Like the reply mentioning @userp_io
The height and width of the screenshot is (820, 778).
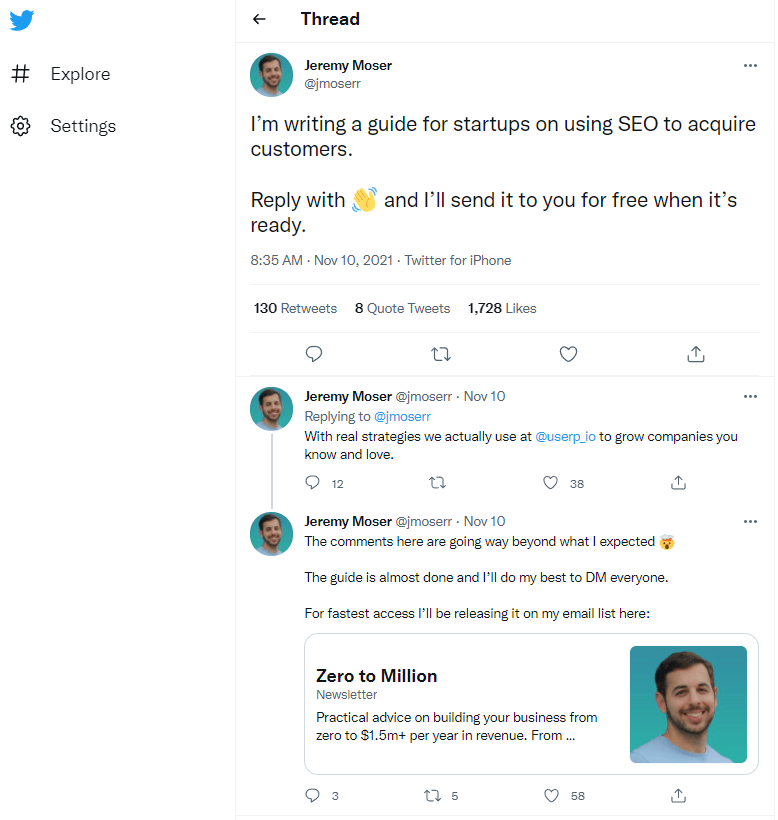[x=550, y=483]
